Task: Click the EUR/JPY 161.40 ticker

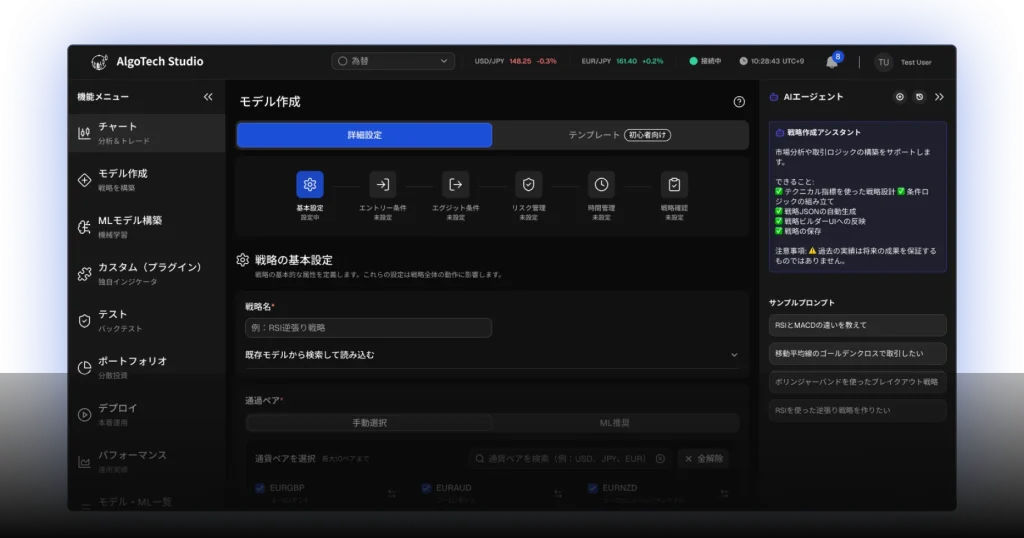Action: (622, 61)
